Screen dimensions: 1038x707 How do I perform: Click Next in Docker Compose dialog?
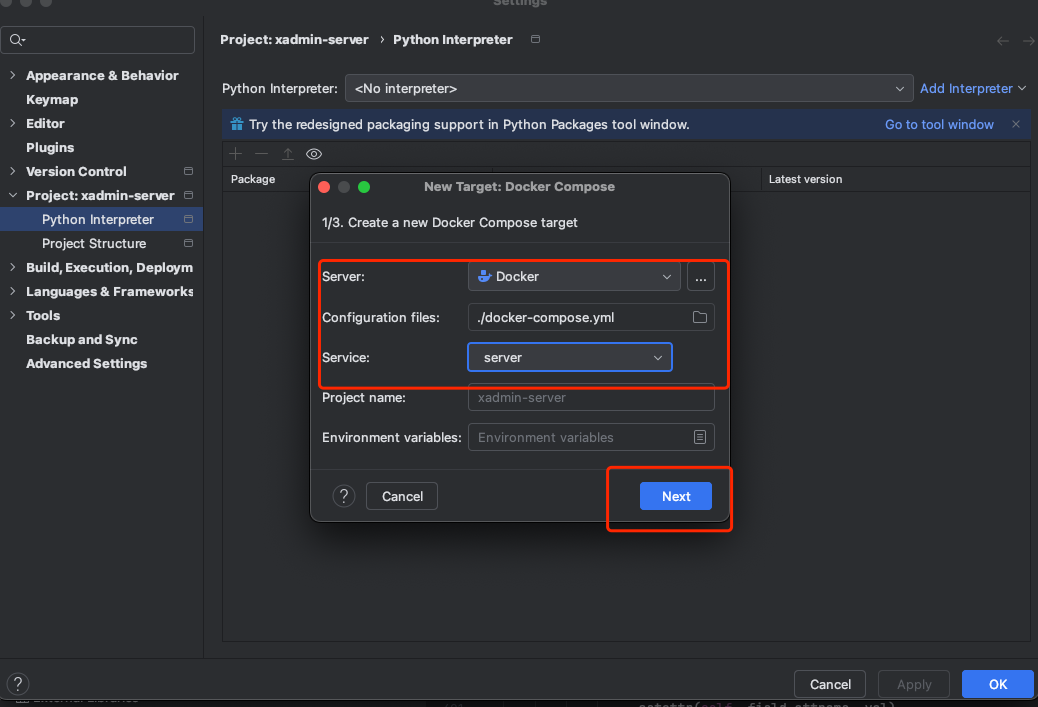[x=676, y=496]
